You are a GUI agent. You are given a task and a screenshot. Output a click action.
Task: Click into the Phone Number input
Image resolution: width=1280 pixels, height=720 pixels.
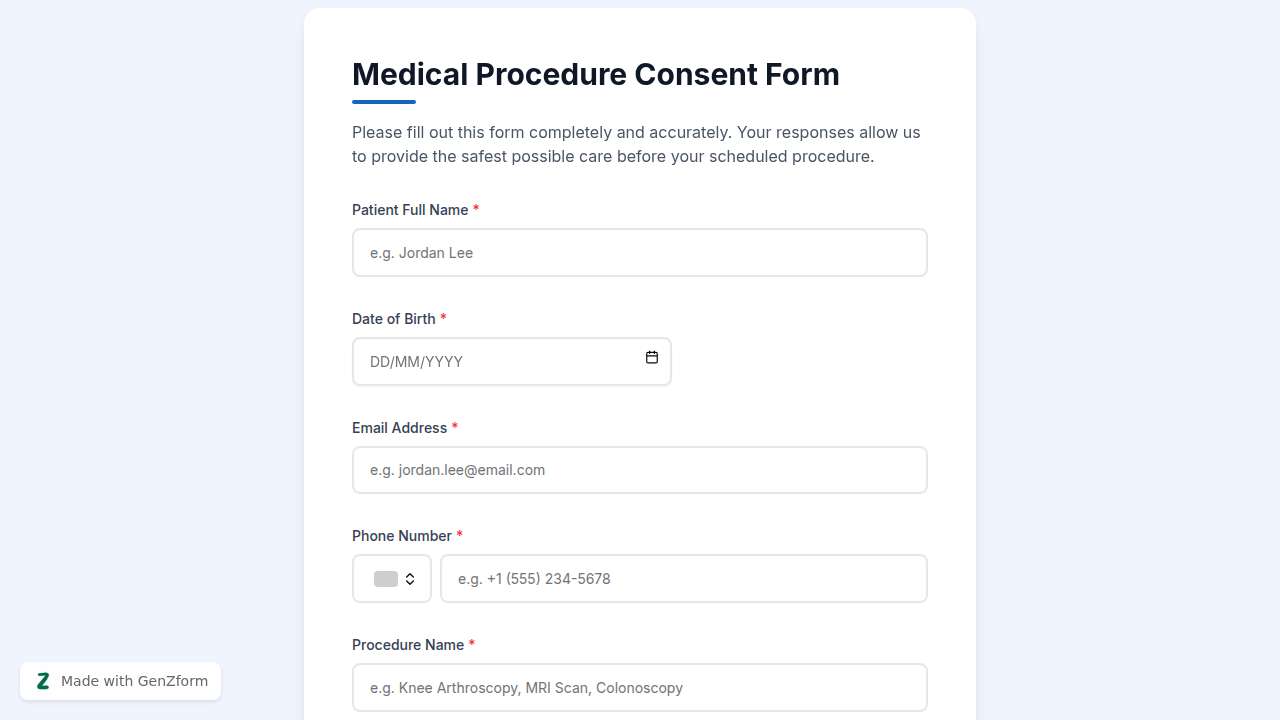[684, 579]
